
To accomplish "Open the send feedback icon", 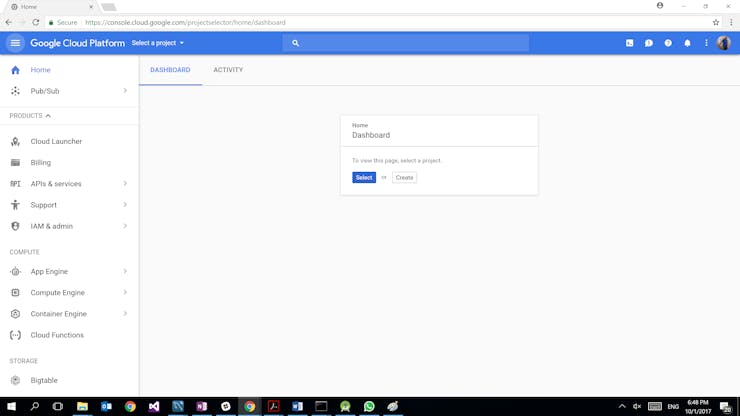I will [x=649, y=43].
